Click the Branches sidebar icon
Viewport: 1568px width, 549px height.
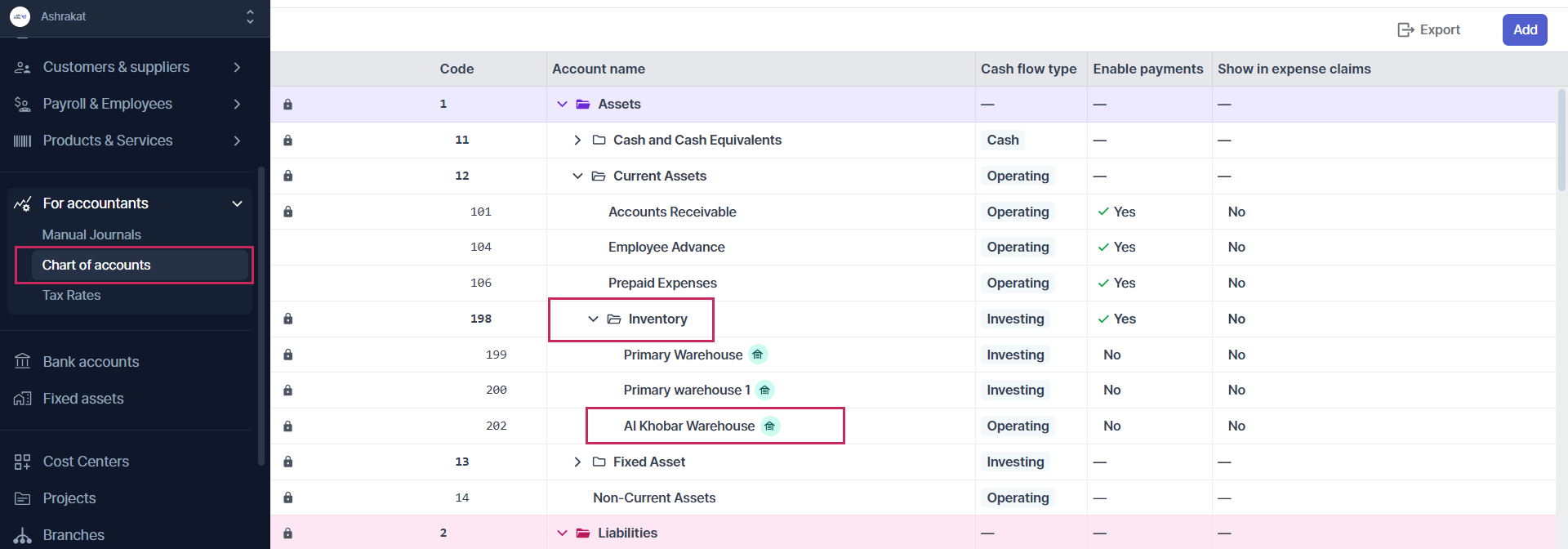(23, 535)
